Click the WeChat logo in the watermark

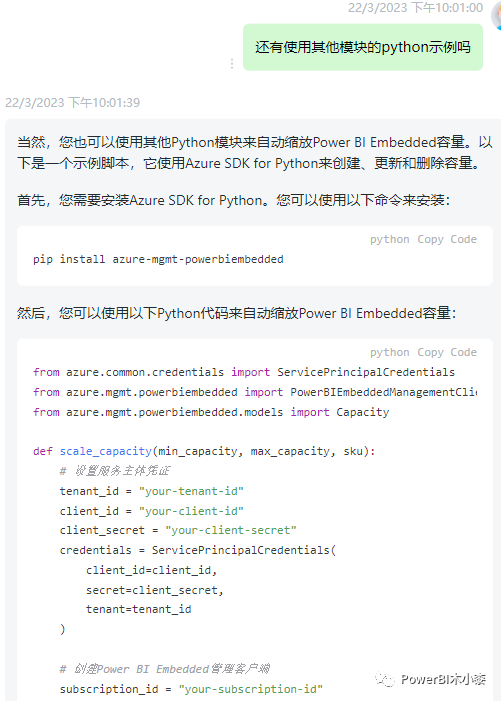pos(385,680)
